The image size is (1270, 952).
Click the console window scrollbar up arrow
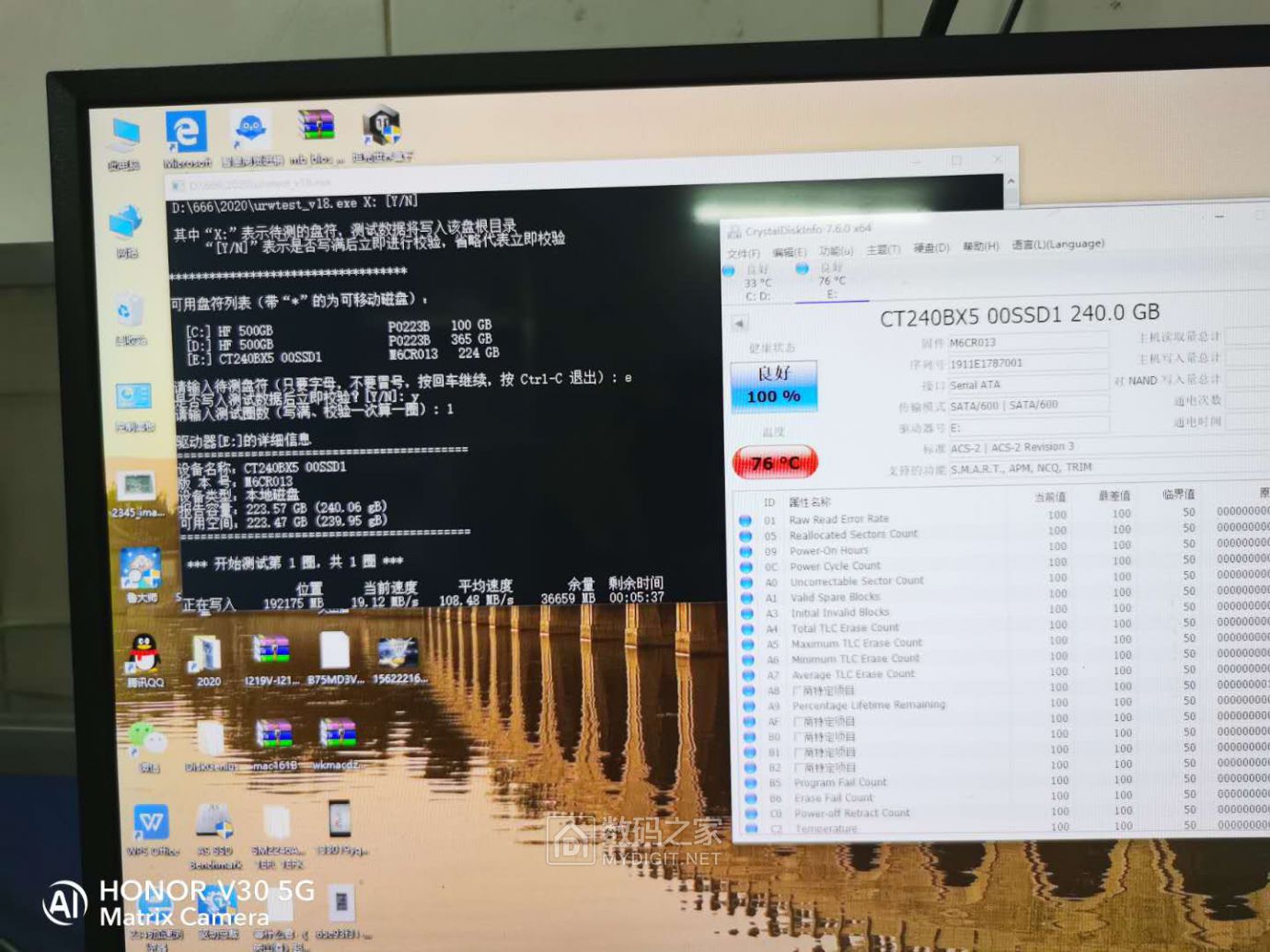point(1011,182)
